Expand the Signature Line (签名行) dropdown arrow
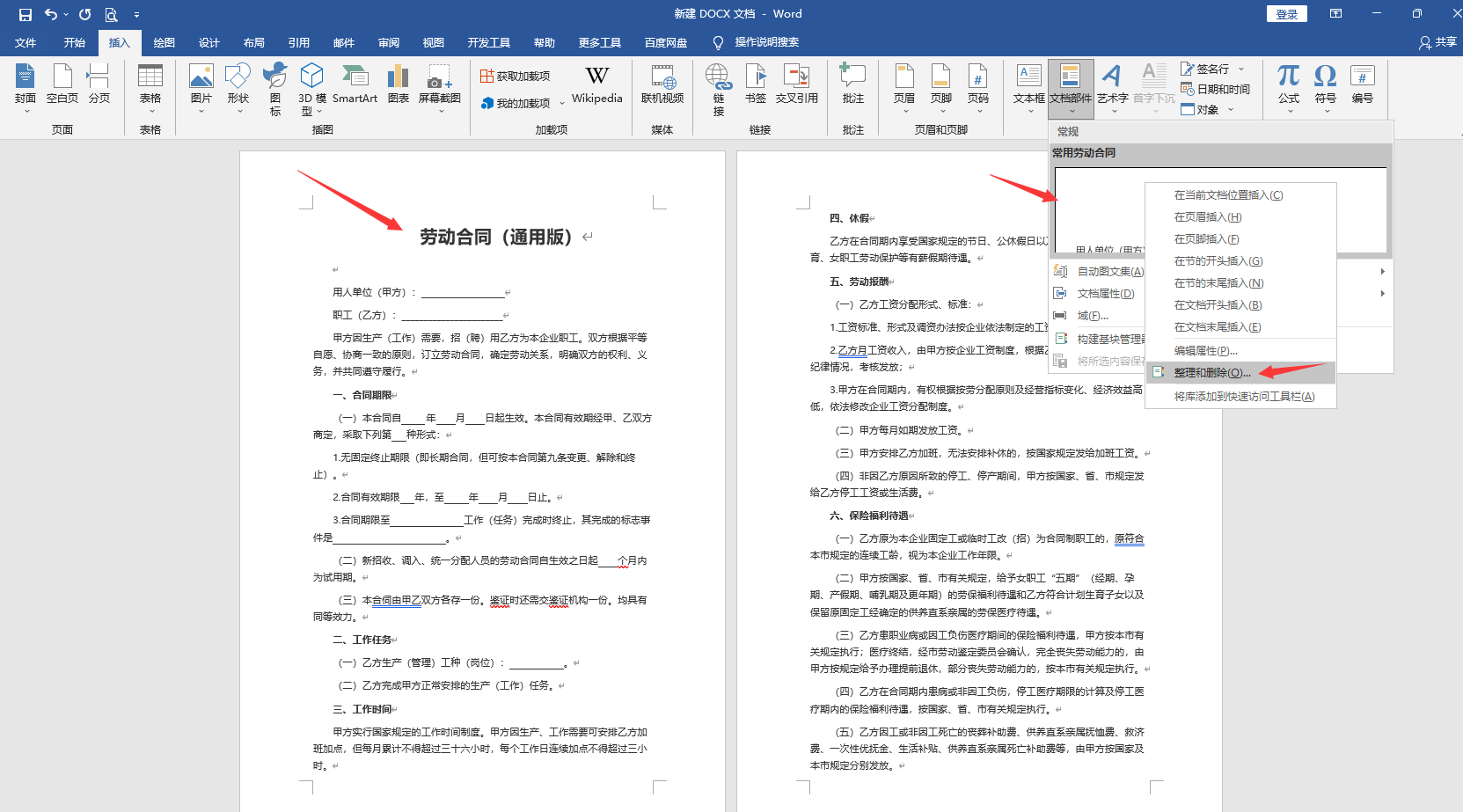Viewport: 1463px width, 812px height. click(x=1241, y=69)
